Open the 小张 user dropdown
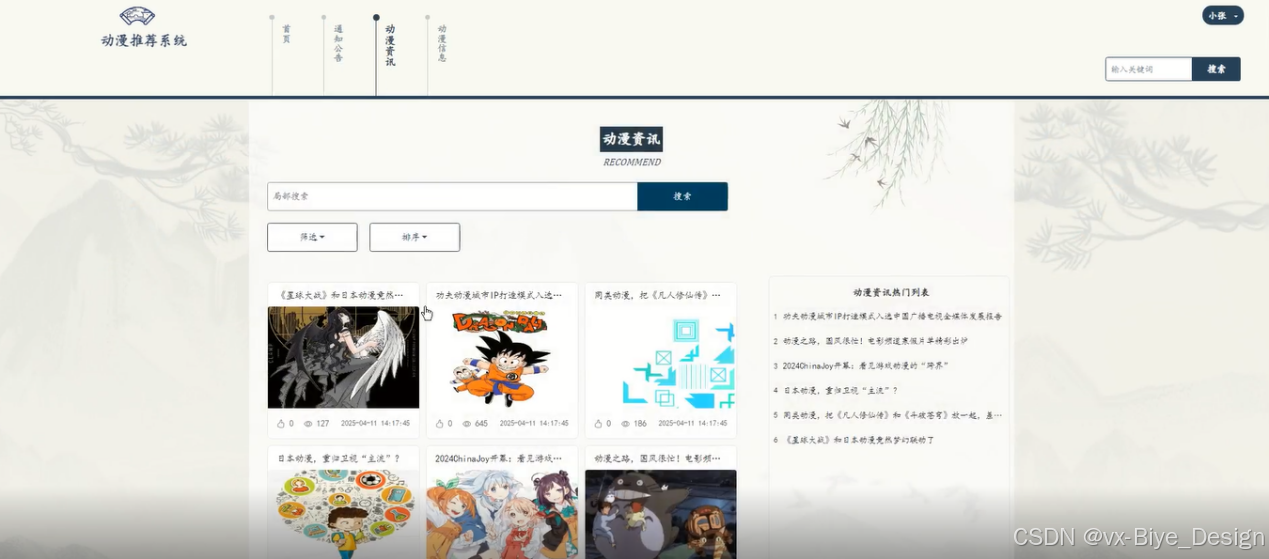Viewport: 1269px width, 559px height. [x=1223, y=16]
